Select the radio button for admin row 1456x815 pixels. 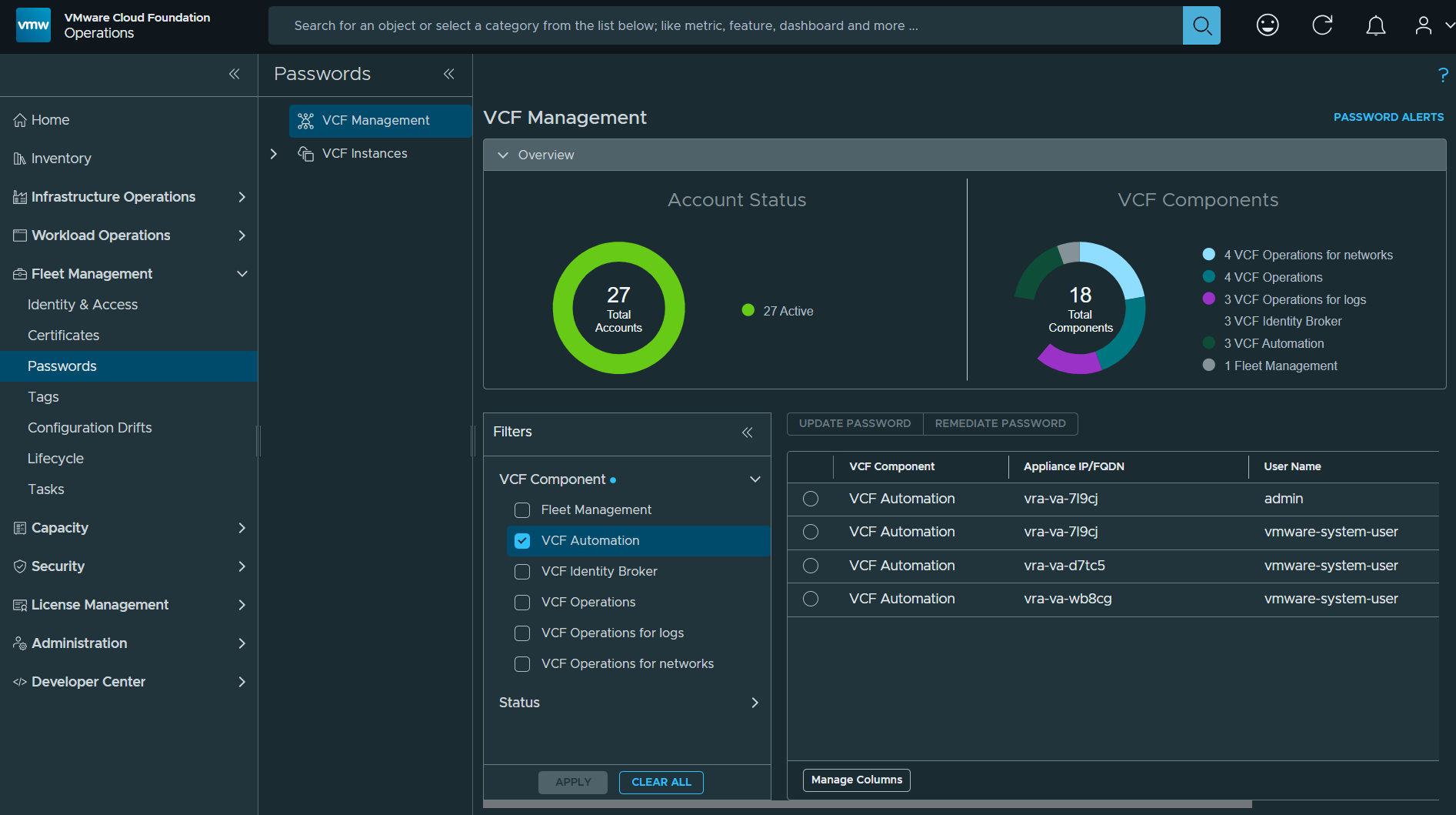pos(811,499)
